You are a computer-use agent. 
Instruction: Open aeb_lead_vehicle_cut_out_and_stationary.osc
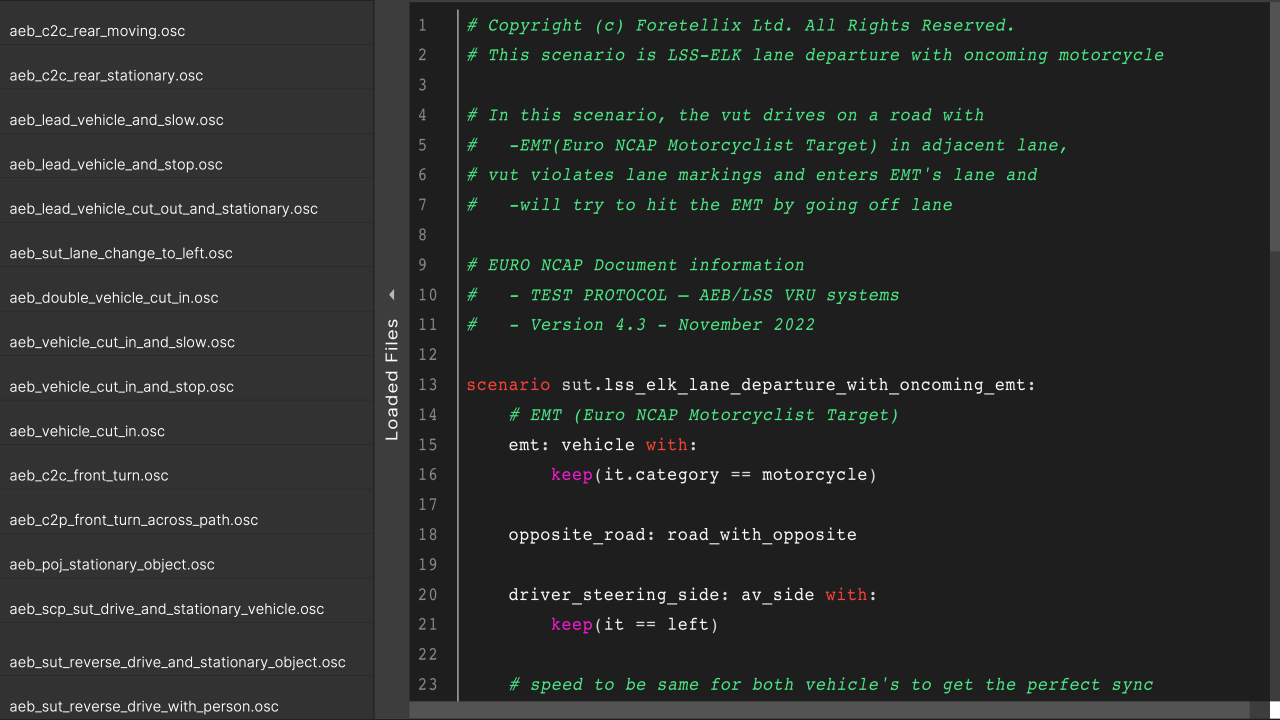[x=163, y=209]
